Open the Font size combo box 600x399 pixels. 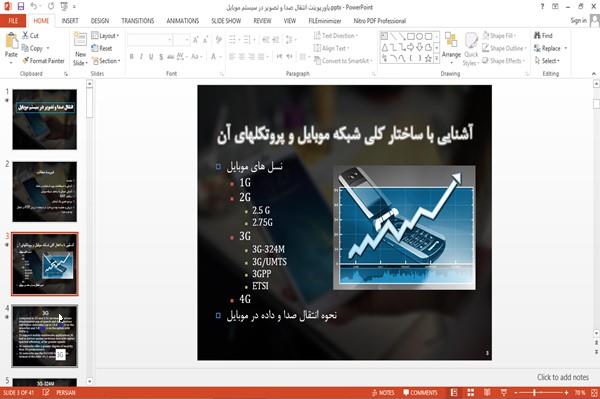pos(181,40)
